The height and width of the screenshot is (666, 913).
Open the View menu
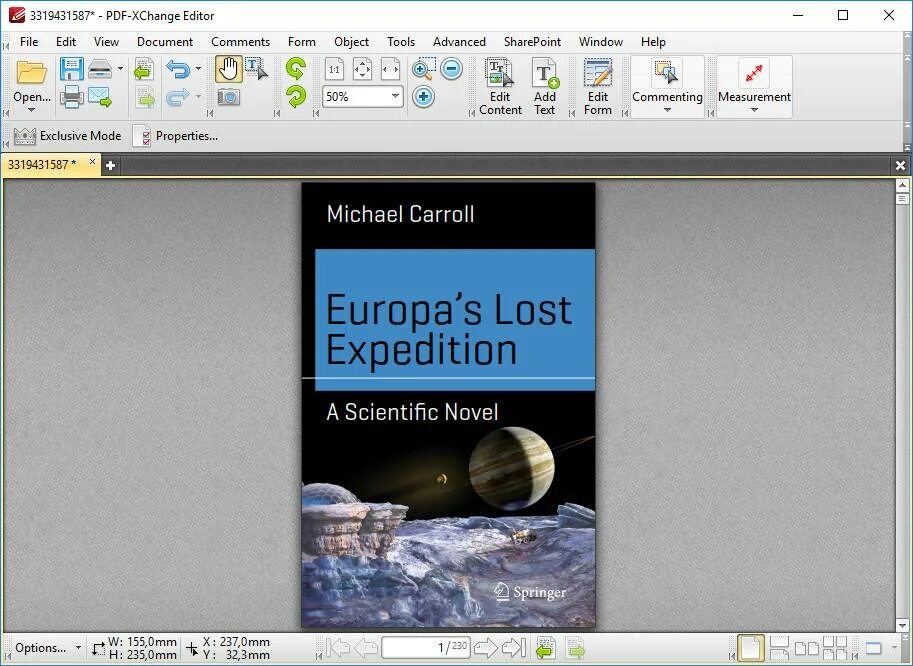(106, 42)
